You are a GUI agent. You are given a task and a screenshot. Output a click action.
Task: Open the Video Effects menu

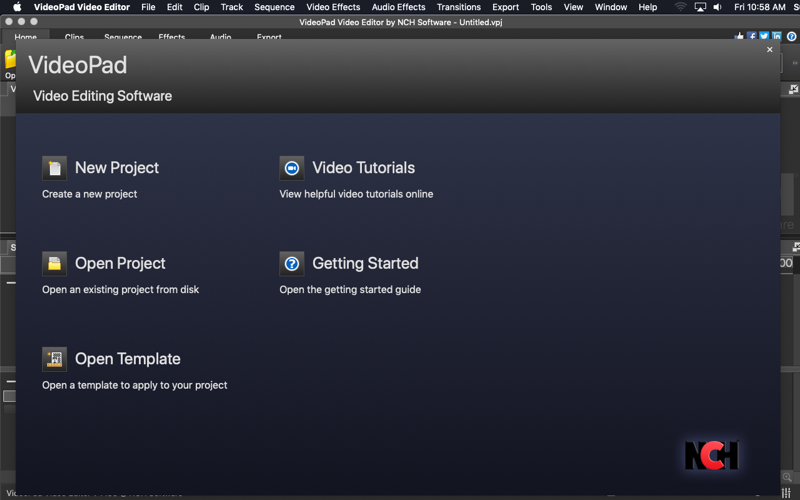(x=333, y=7)
